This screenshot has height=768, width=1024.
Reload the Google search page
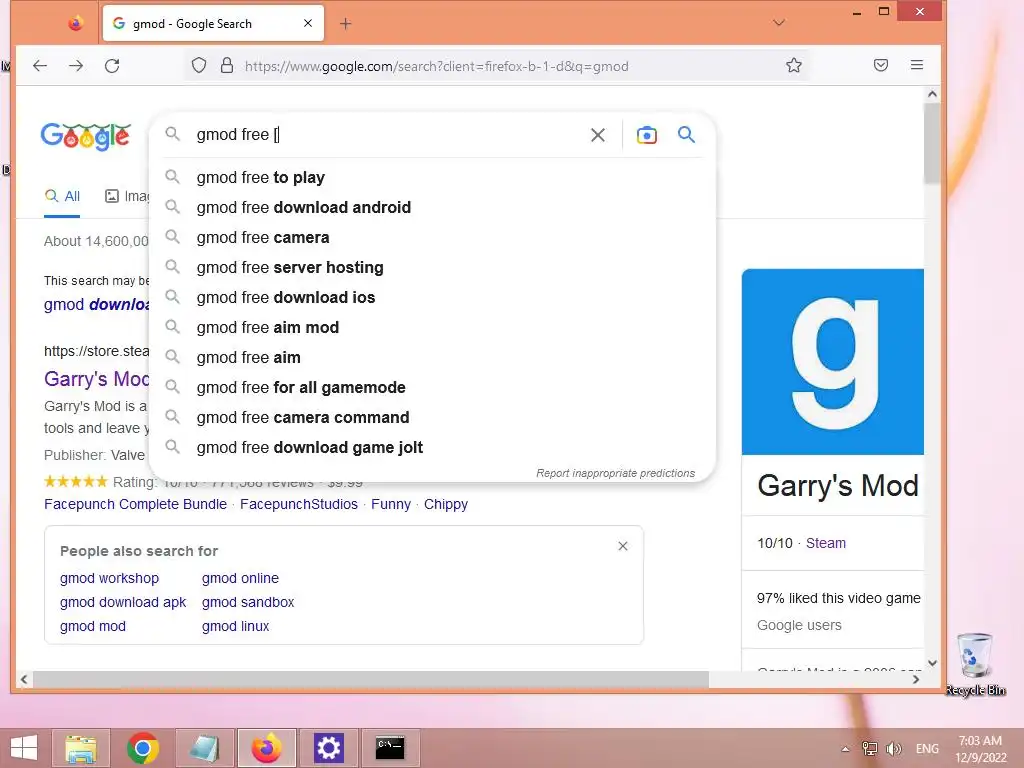tap(112, 65)
